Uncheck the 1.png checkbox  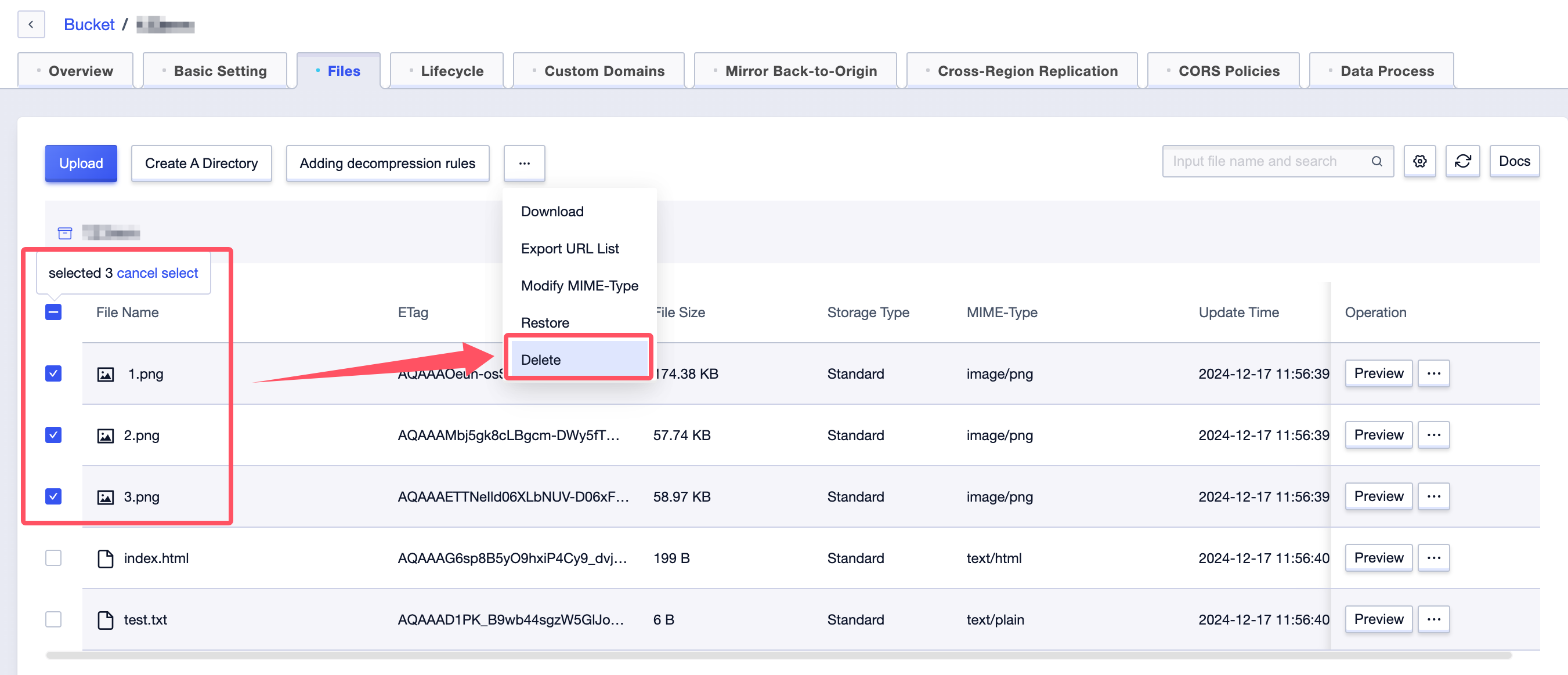(x=53, y=373)
